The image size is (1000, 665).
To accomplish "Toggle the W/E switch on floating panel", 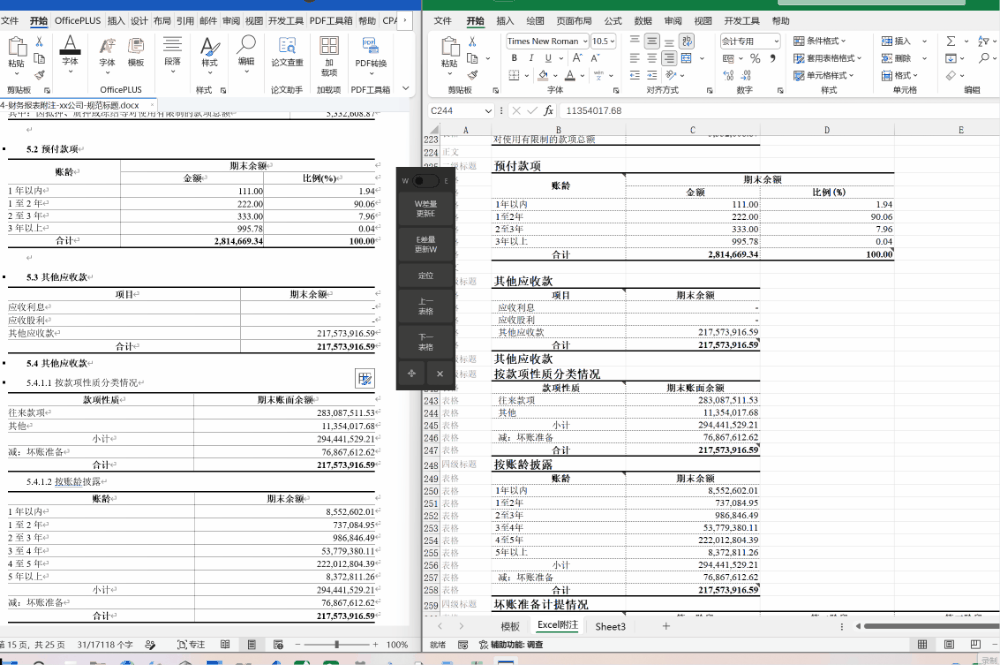I will click(425, 181).
